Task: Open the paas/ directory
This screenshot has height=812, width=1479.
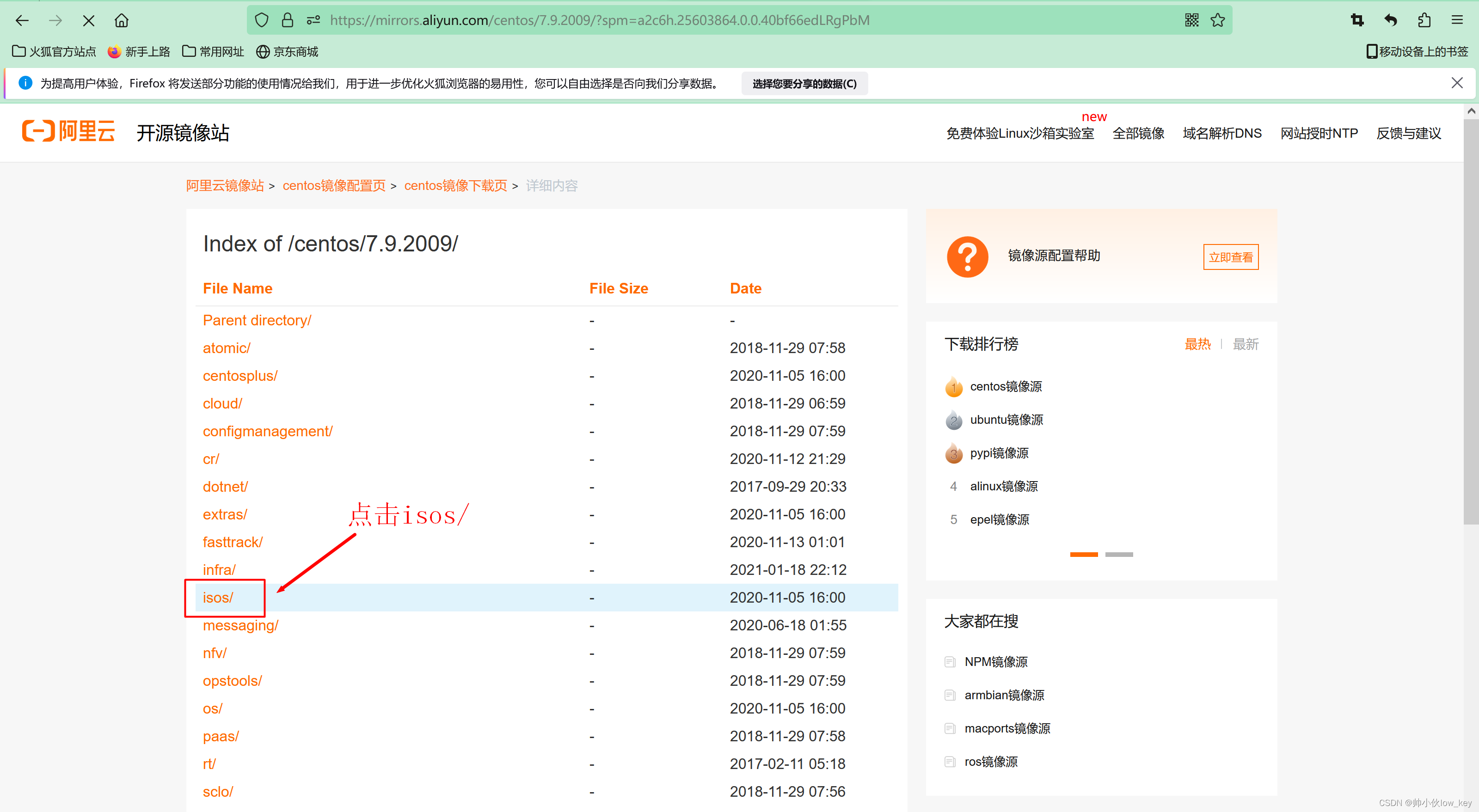Action: [x=221, y=736]
